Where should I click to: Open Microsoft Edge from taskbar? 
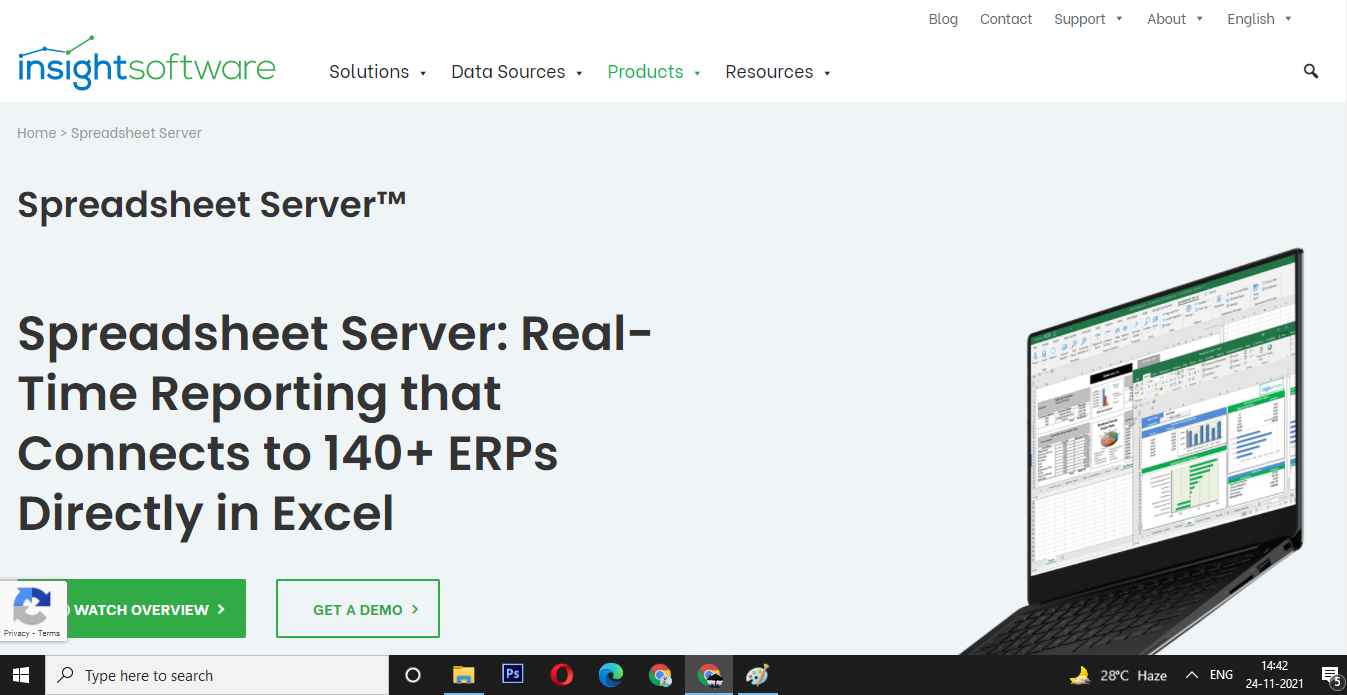pyautogui.click(x=610, y=675)
